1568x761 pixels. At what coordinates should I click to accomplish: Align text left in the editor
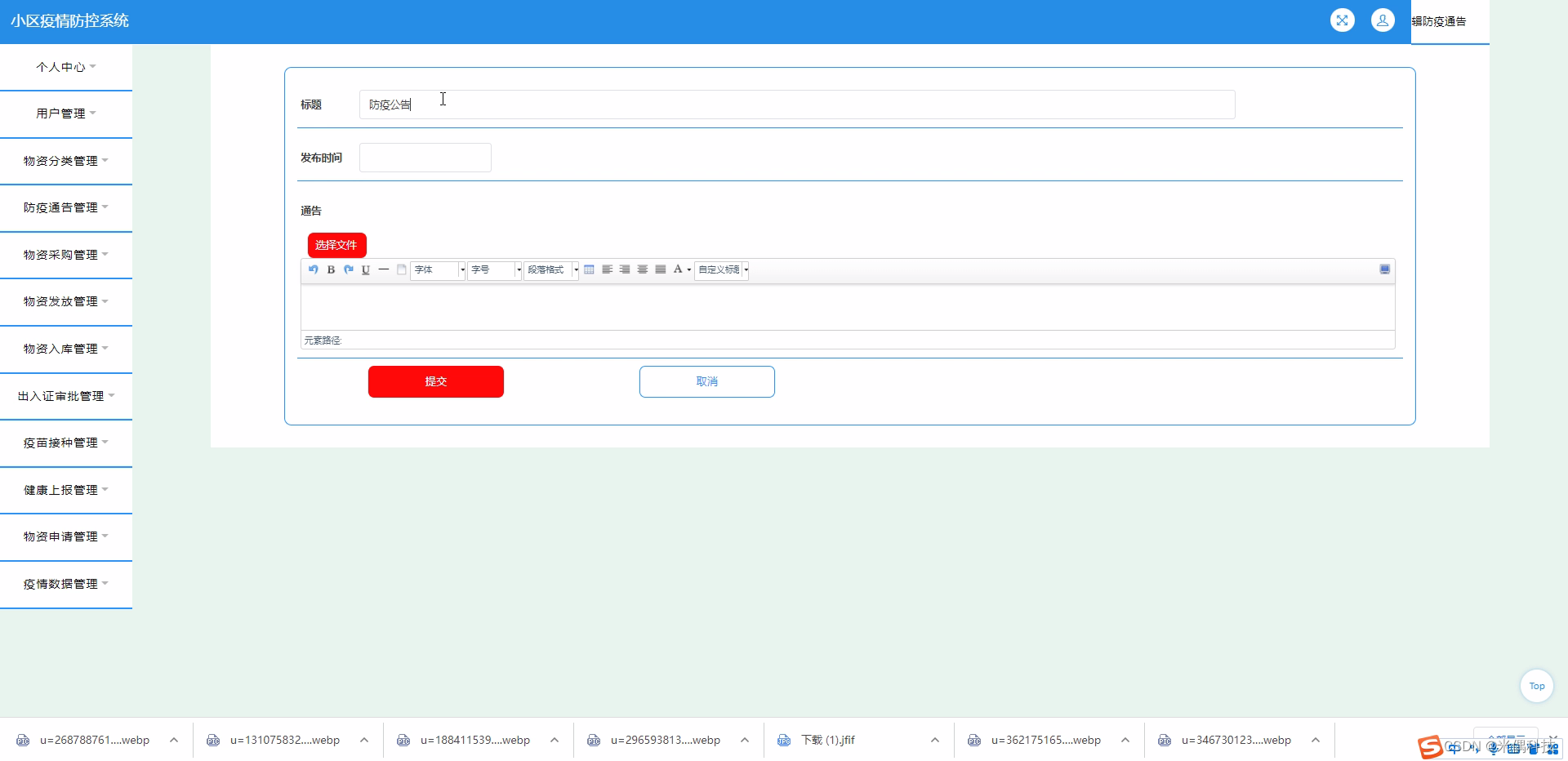pyautogui.click(x=607, y=269)
